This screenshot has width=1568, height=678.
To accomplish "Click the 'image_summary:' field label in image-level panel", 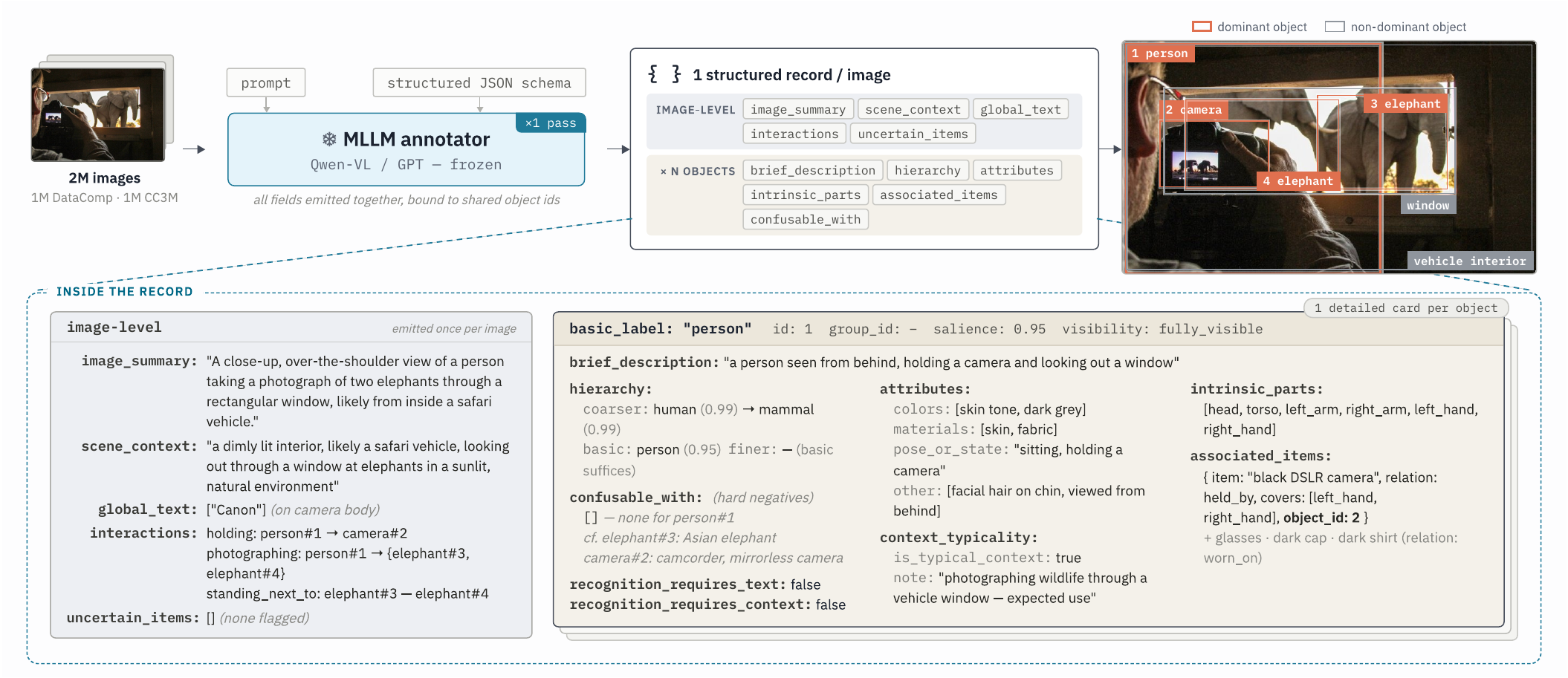I will tap(140, 361).
